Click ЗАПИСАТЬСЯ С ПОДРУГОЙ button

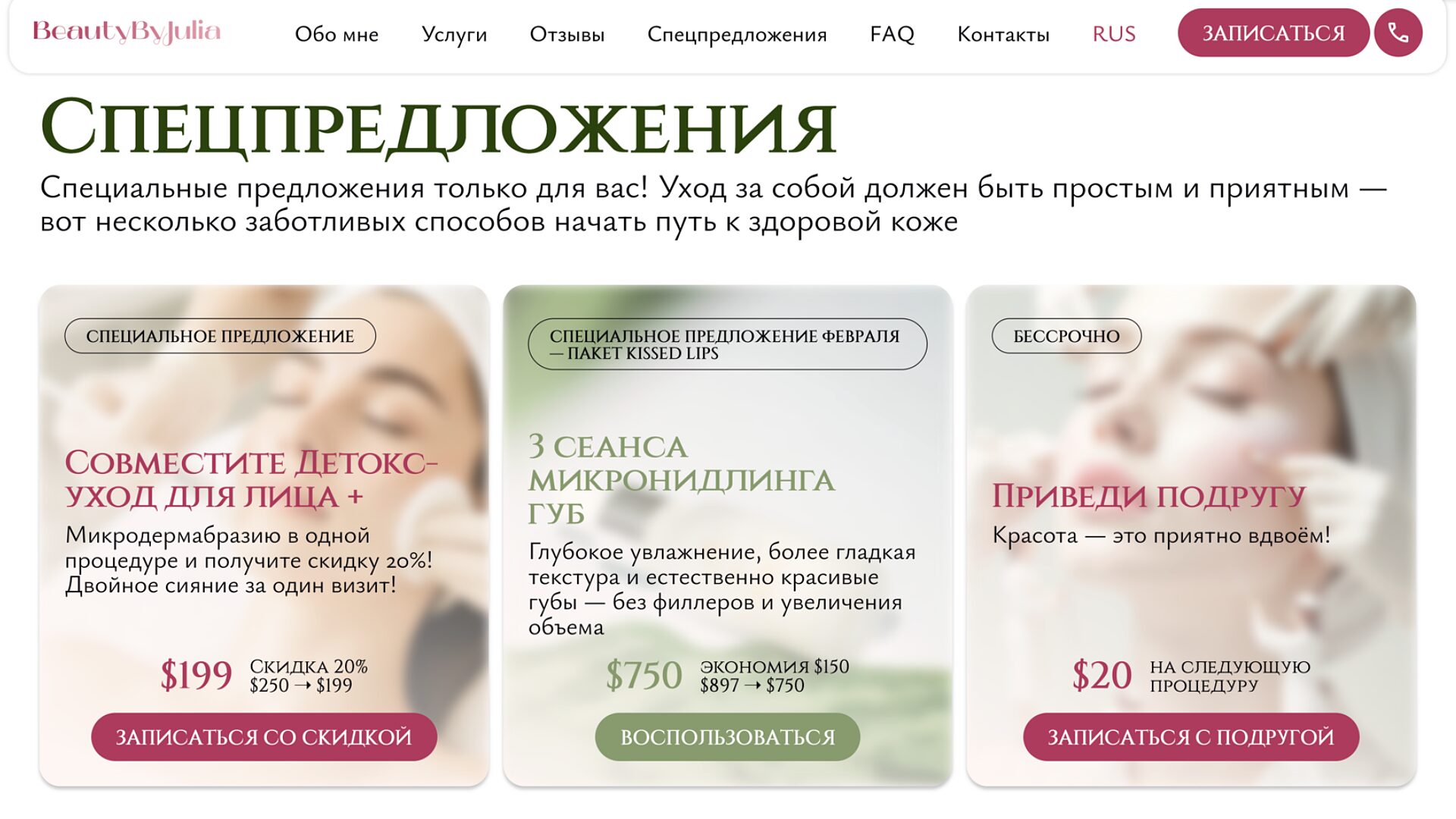click(1191, 736)
